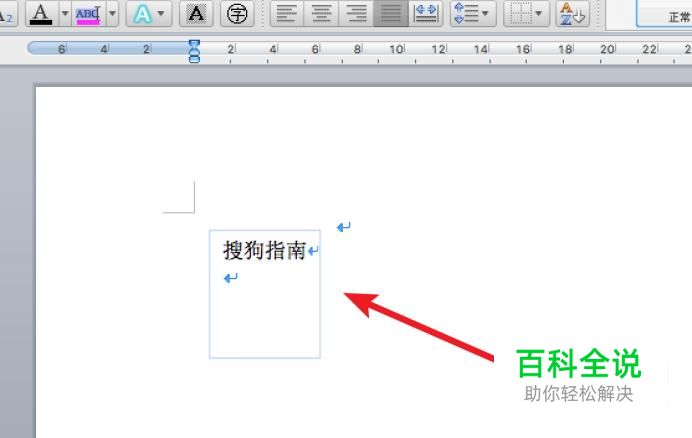Apply character shading to text
The image size is (692, 438).
(x=196, y=14)
